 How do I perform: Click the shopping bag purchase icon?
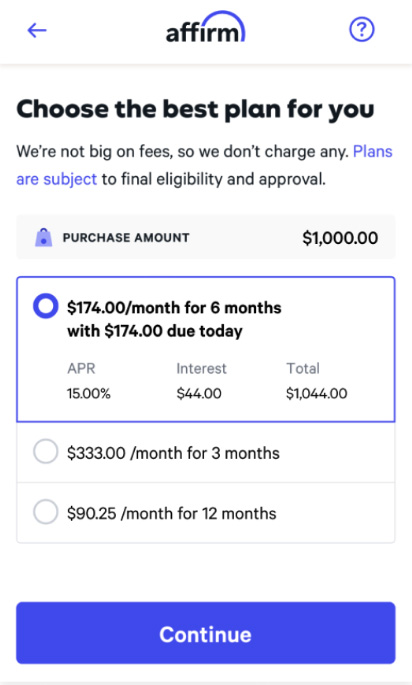(44, 238)
